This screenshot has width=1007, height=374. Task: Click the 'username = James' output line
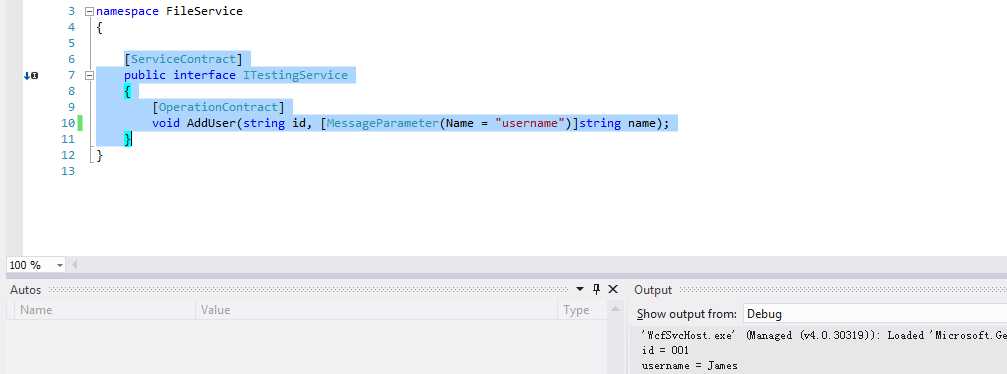690,366
